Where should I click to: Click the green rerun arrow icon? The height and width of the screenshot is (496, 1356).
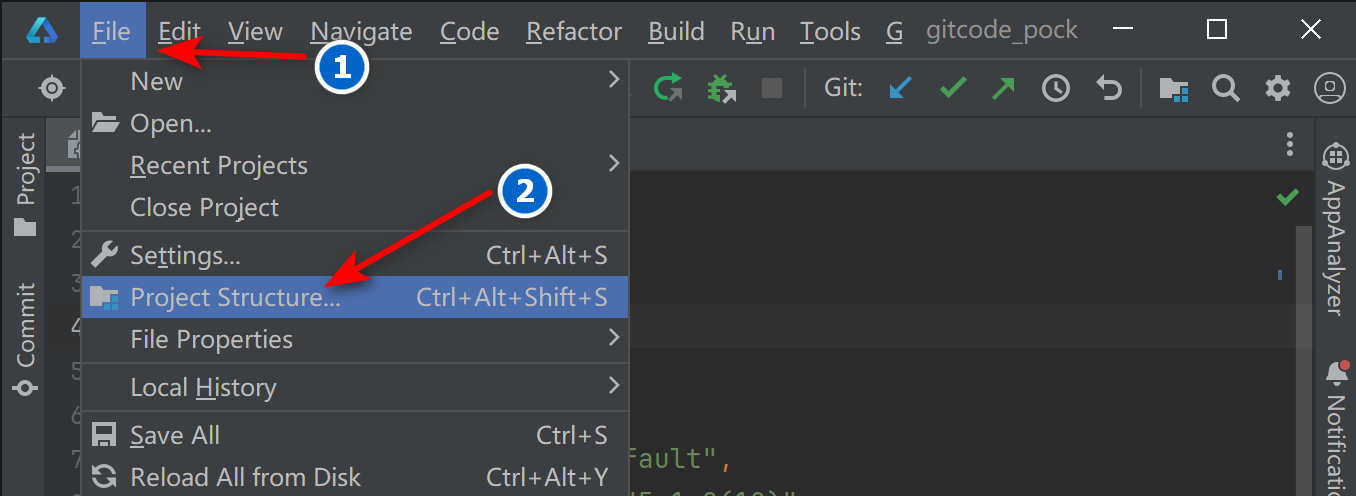667,88
